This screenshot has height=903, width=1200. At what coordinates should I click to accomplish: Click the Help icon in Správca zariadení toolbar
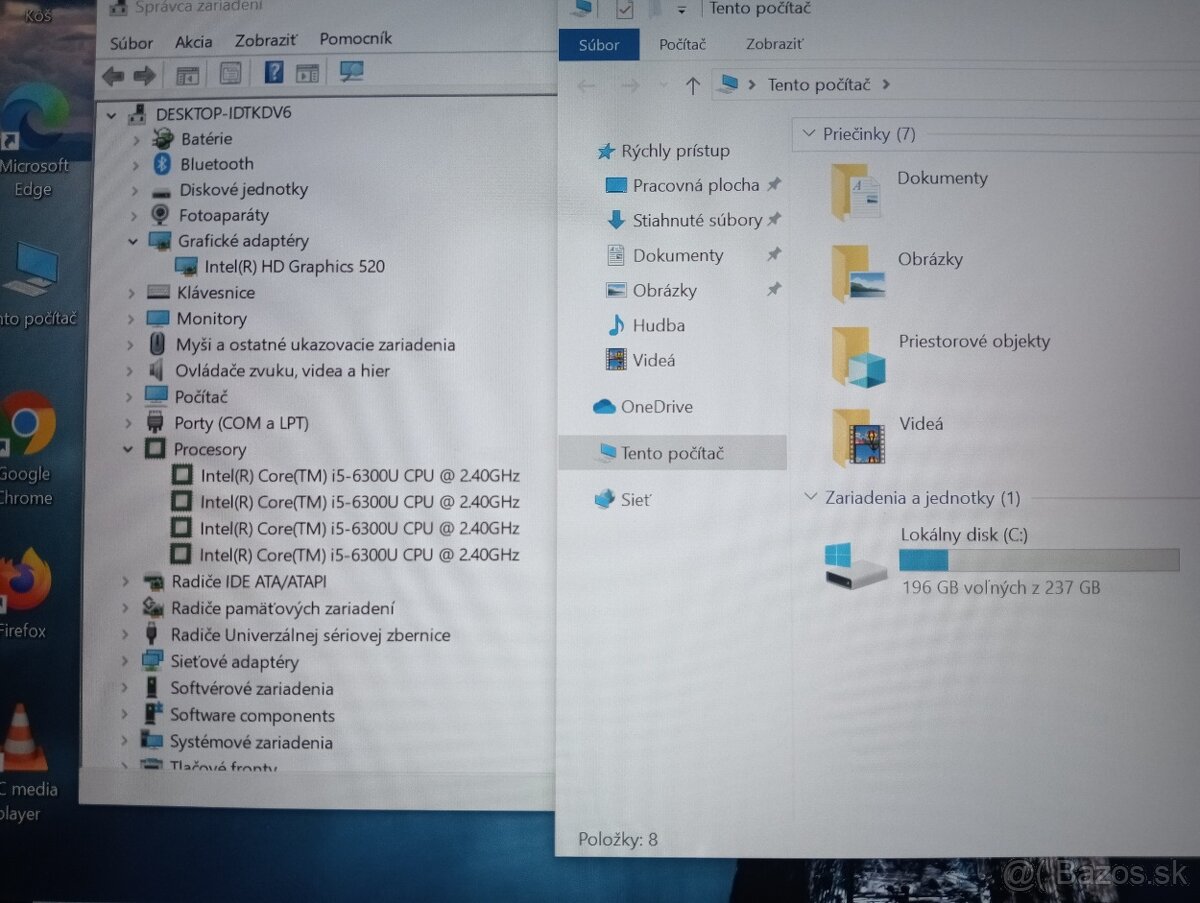point(273,73)
